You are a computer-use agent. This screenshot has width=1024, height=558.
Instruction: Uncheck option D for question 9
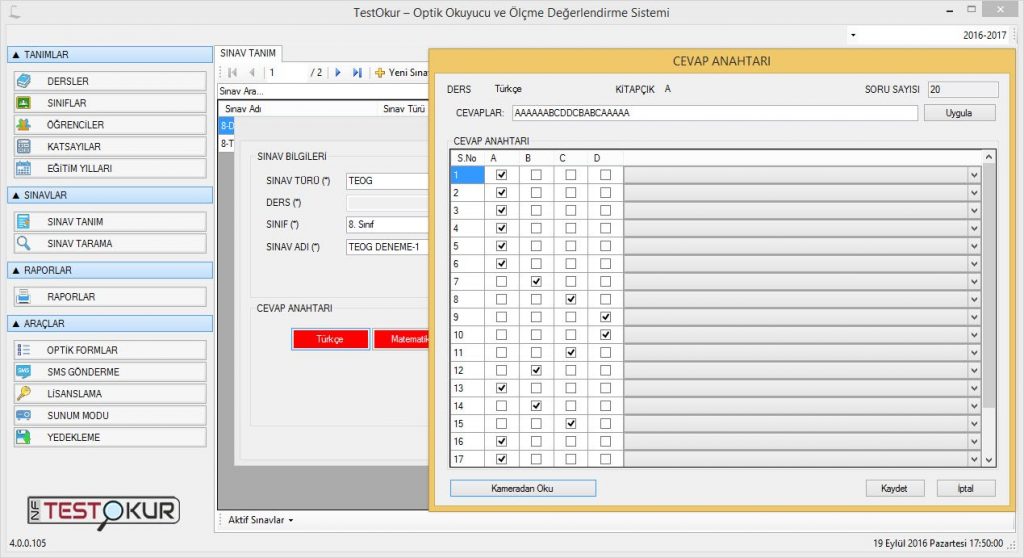[605, 317]
